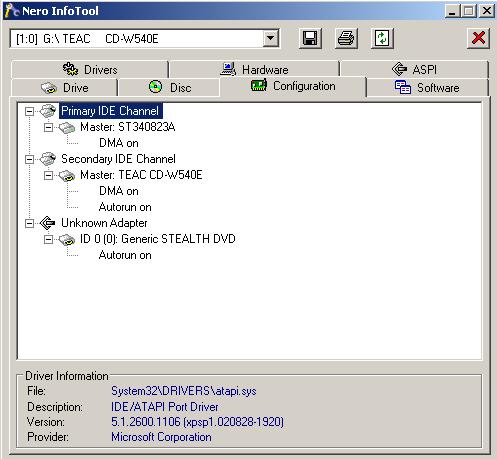497x459 pixels.
Task: Click the System32\DRIVERS\atapi.sys file value
Action: (184, 391)
